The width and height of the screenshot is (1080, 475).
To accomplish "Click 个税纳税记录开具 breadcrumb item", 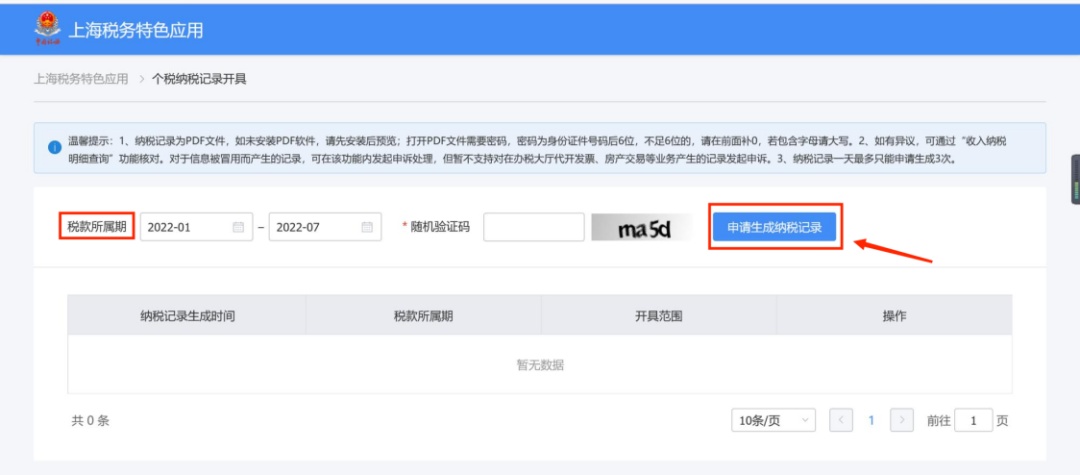I will pos(199,79).
